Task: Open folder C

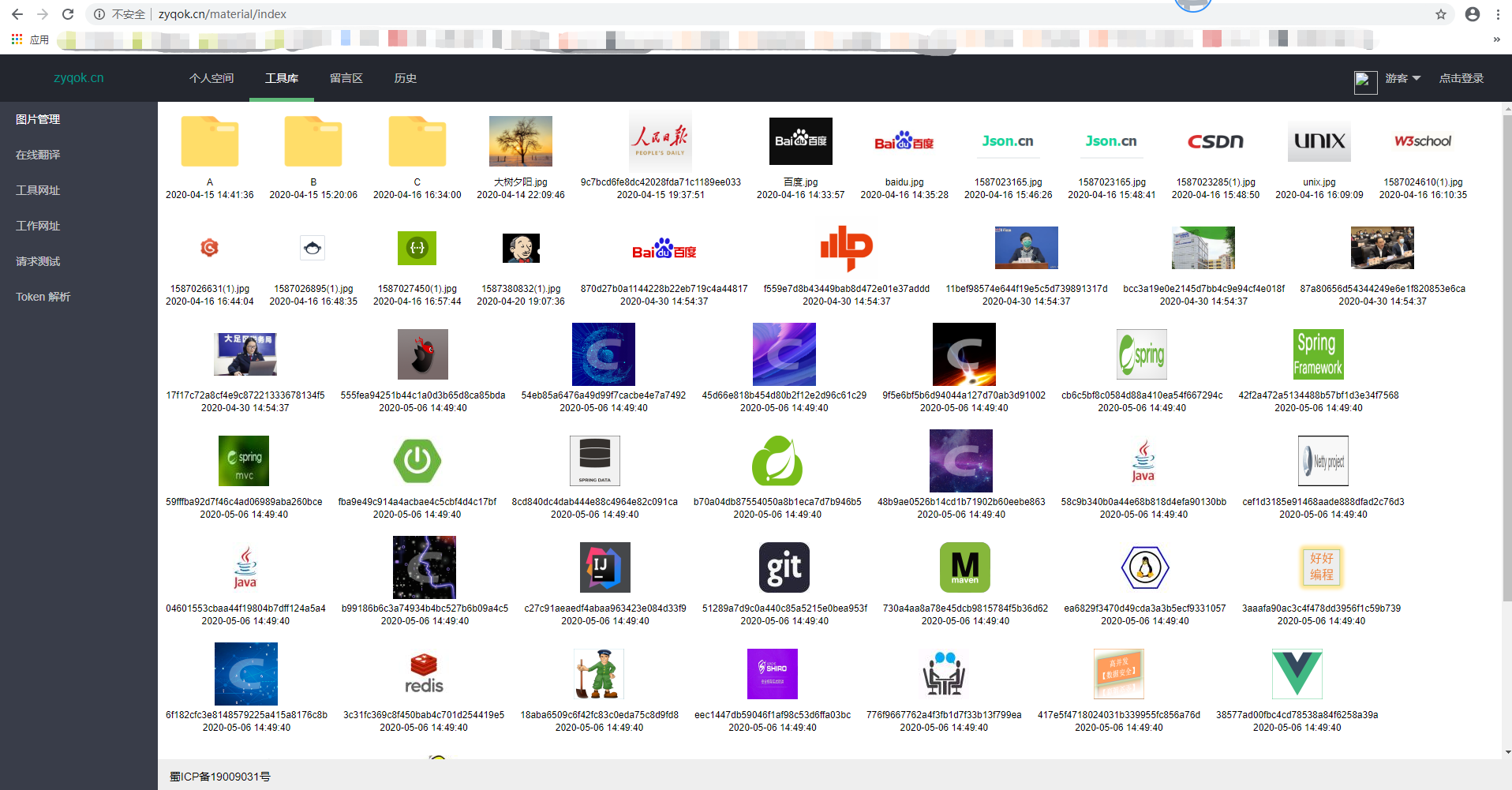Action: click(x=417, y=141)
